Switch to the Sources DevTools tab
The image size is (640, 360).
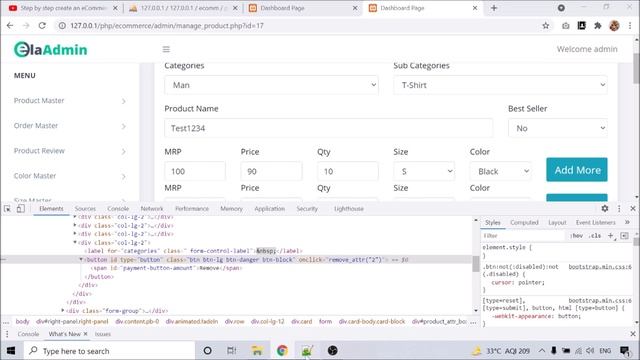(x=85, y=209)
